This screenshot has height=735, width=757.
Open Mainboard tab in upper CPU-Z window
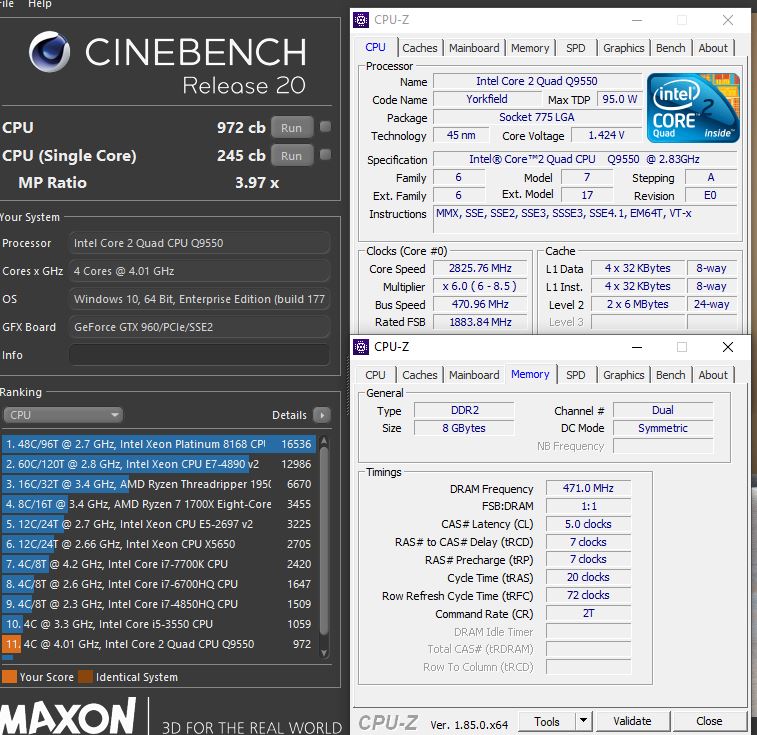474,48
